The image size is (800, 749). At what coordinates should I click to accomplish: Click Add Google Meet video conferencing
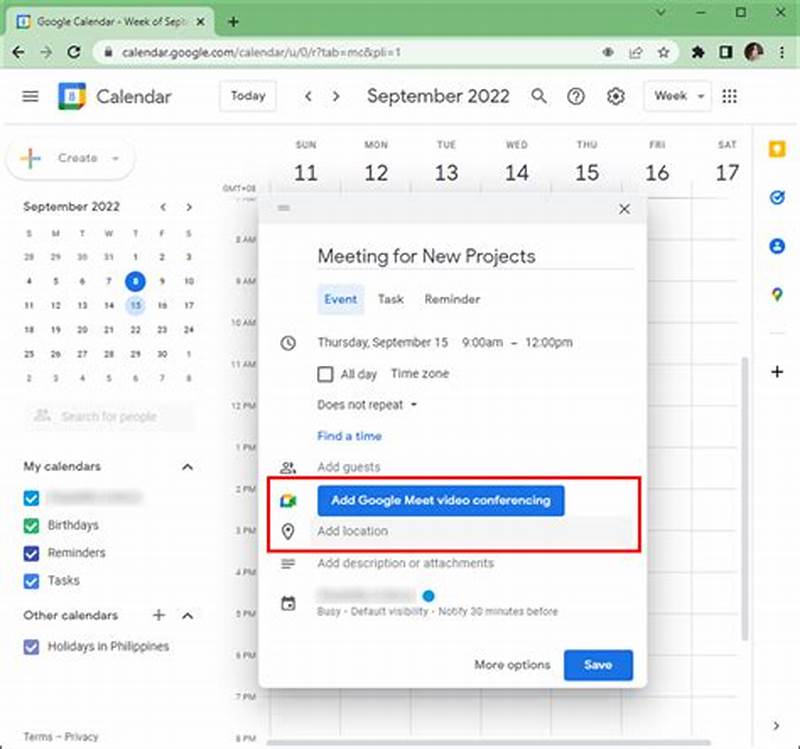tap(443, 500)
